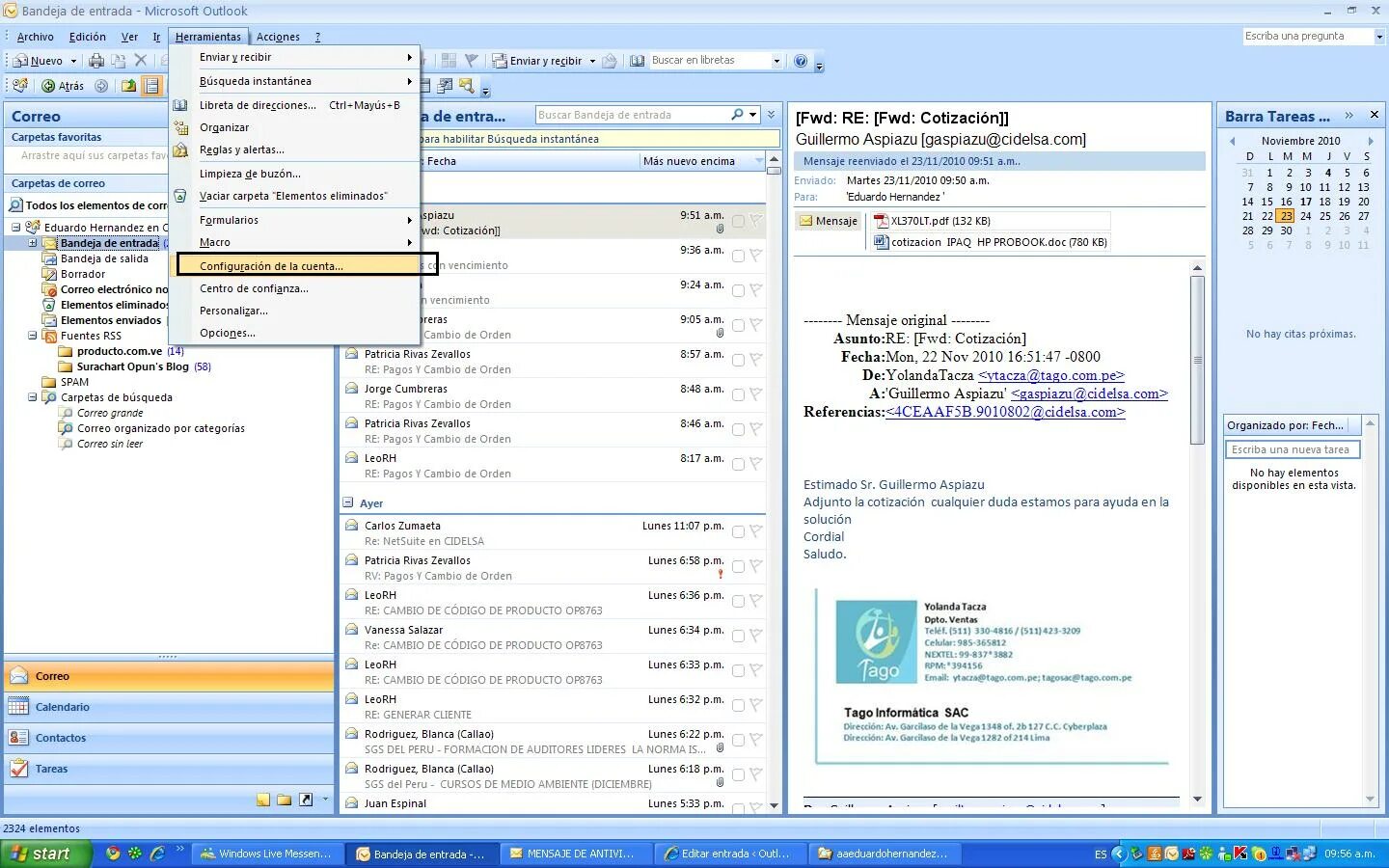The width and height of the screenshot is (1389, 868).
Task: Click the magnifier icon in Buscar Bandeja de entrada
Action: pyautogui.click(x=738, y=115)
